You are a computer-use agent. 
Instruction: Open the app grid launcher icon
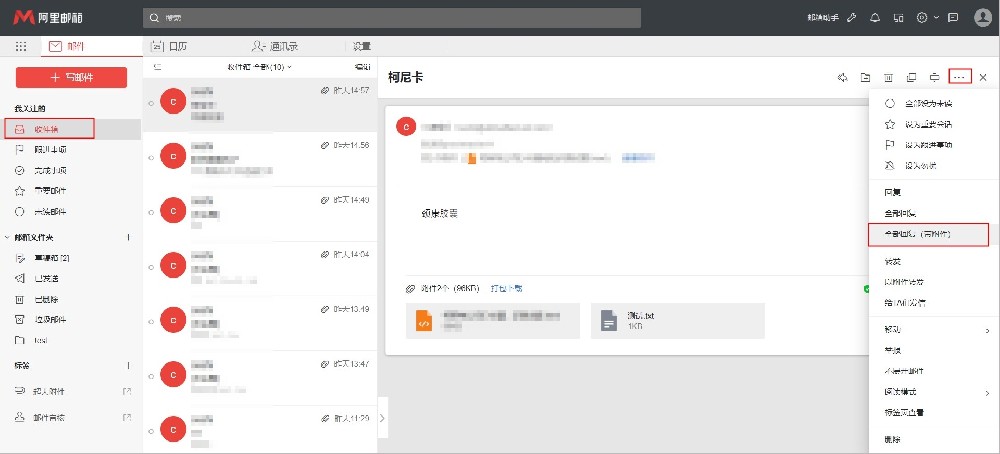click(20, 47)
